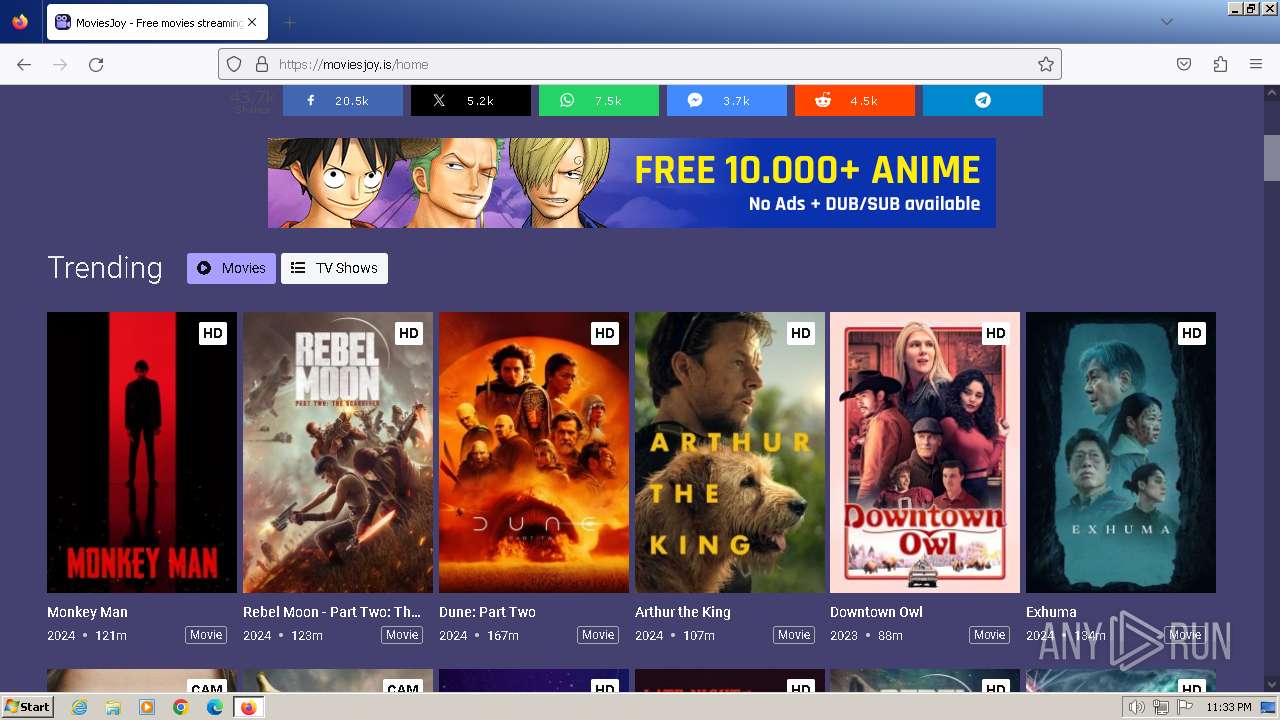1280x720 pixels.
Task: Open the Dune: Part Two poster
Action: pos(534,452)
